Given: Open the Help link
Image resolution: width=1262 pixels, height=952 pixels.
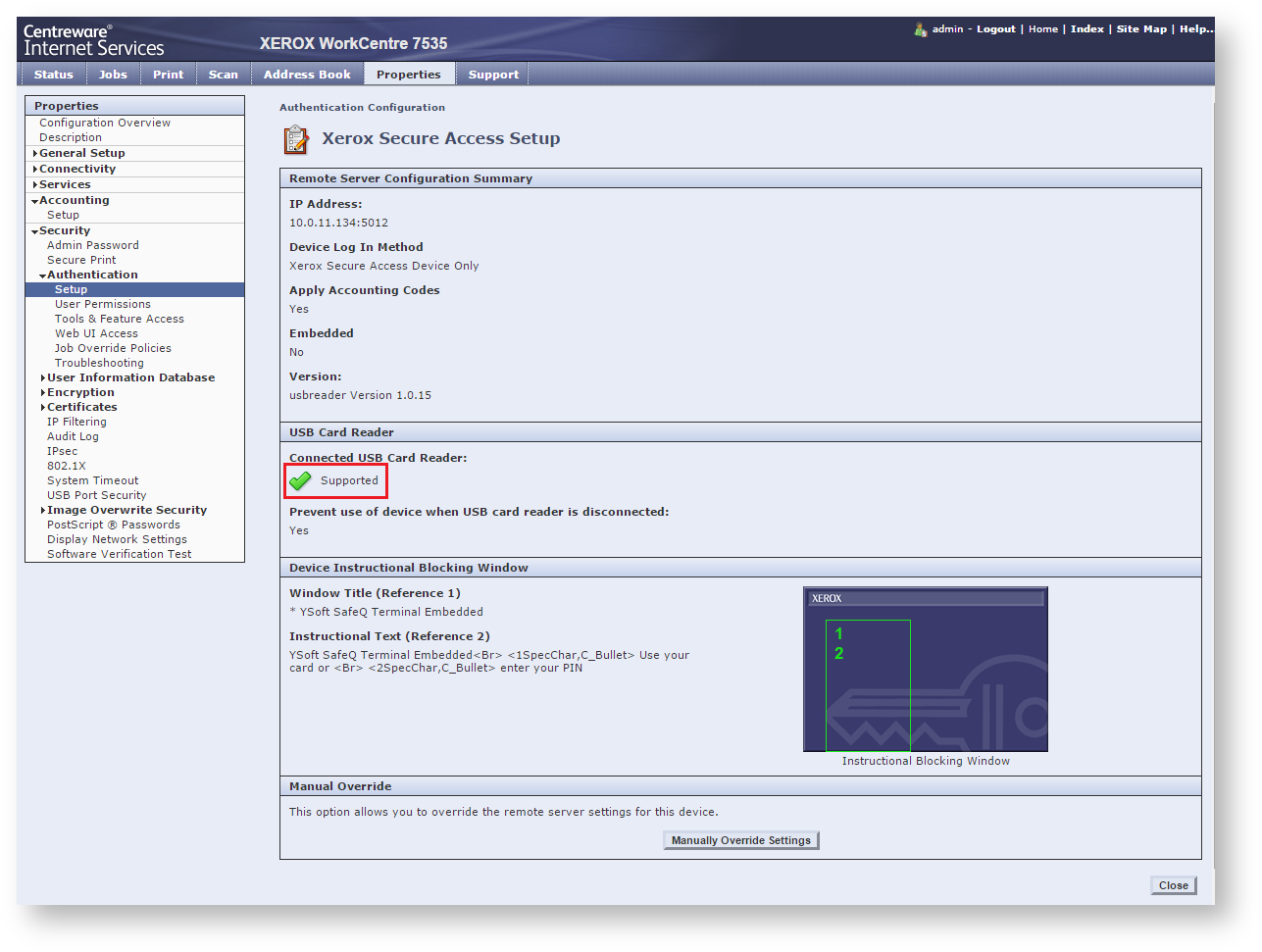Looking at the screenshot, I should pyautogui.click(x=1196, y=29).
